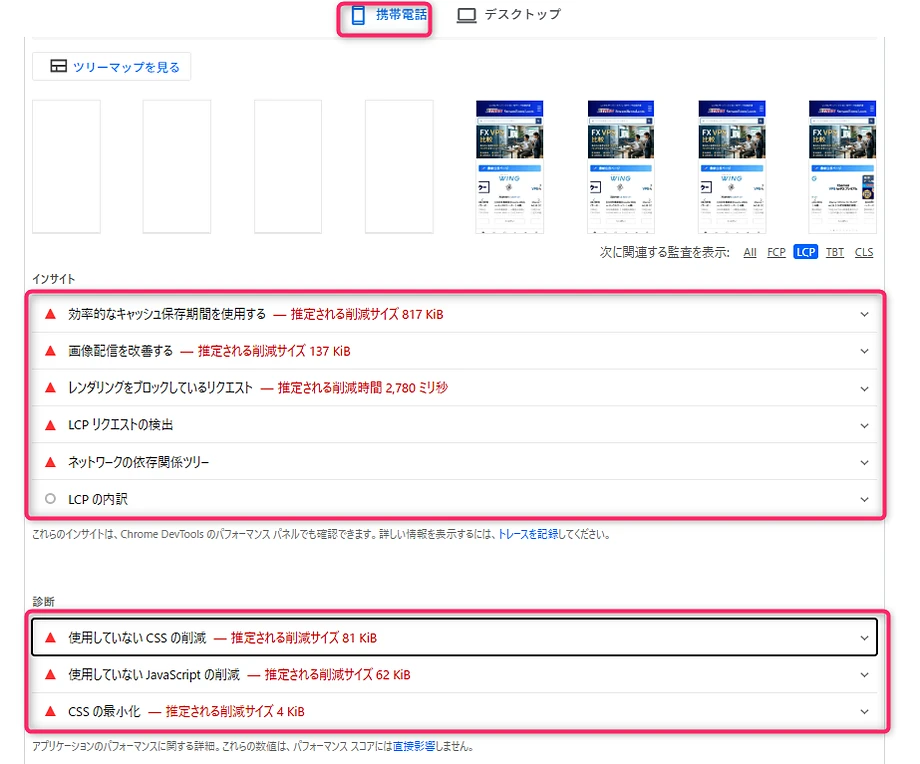
Task: Select the All audit filter
Action: [750, 252]
